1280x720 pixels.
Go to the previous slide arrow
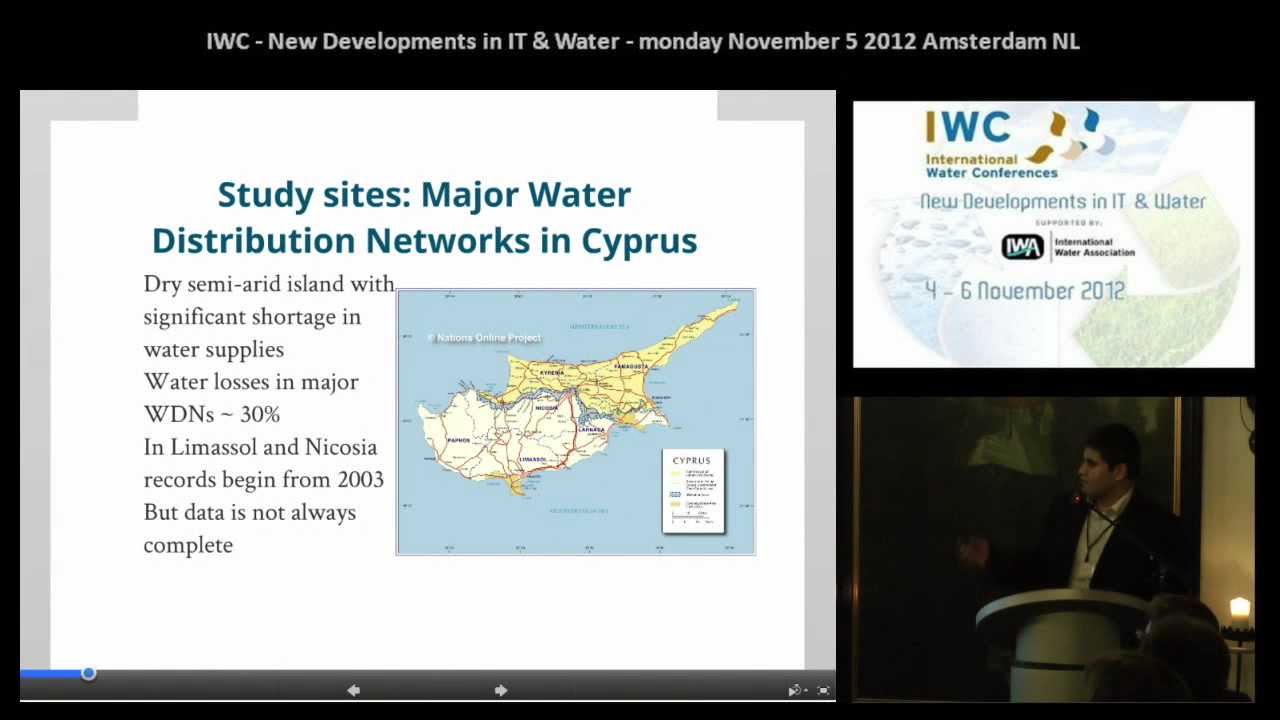tap(353, 690)
